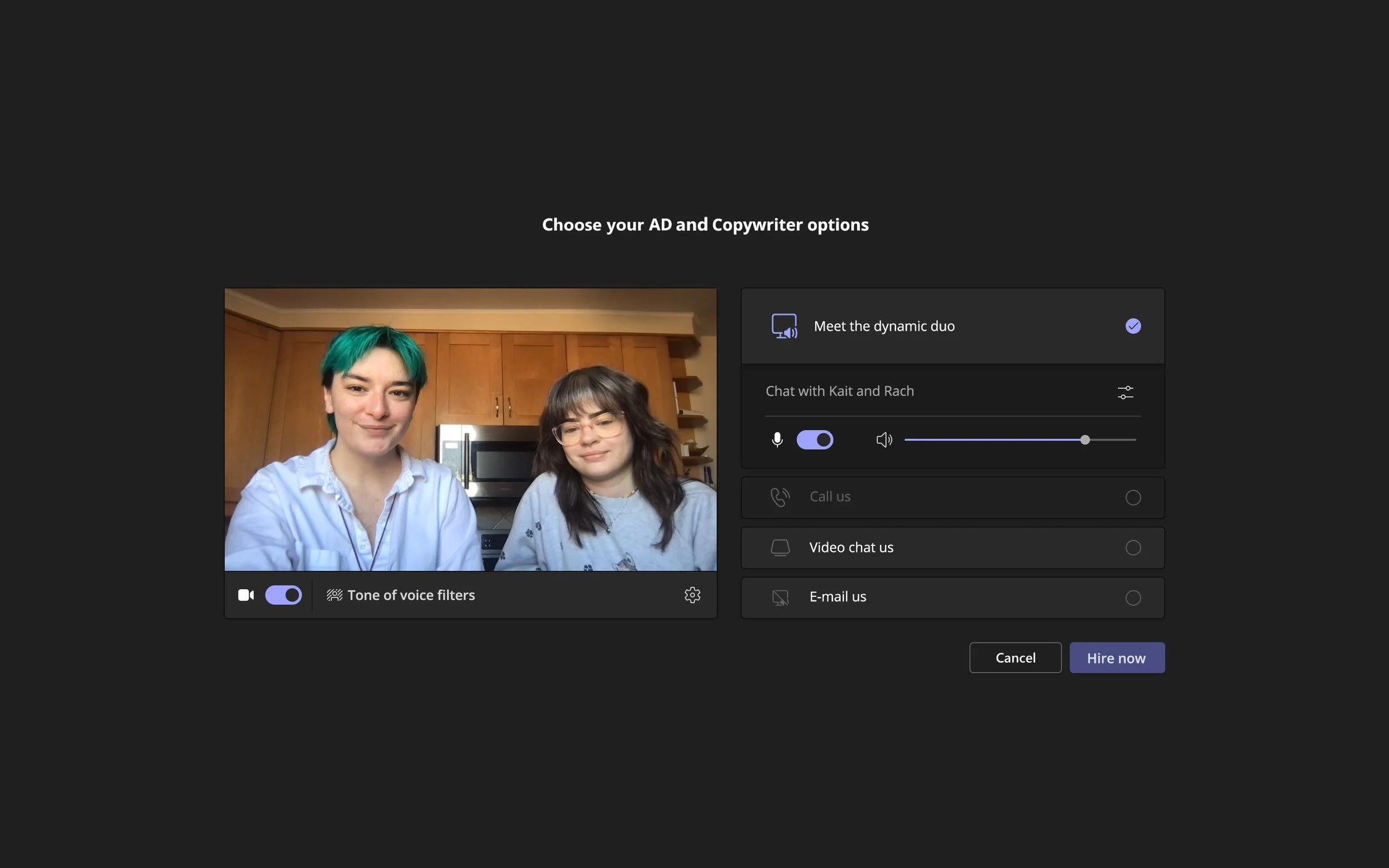1389x868 pixels.
Task: Click the Call us label
Action: 830,496
